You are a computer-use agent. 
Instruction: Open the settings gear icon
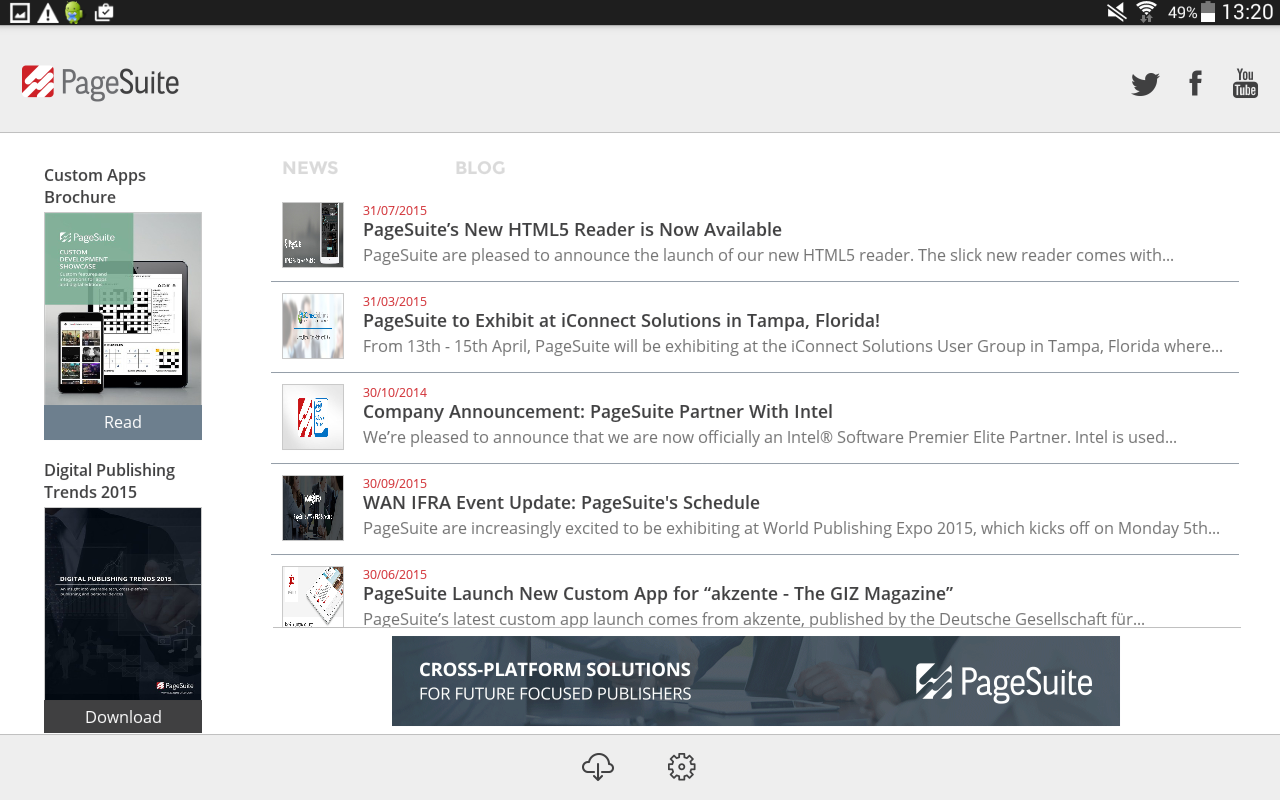pos(681,767)
